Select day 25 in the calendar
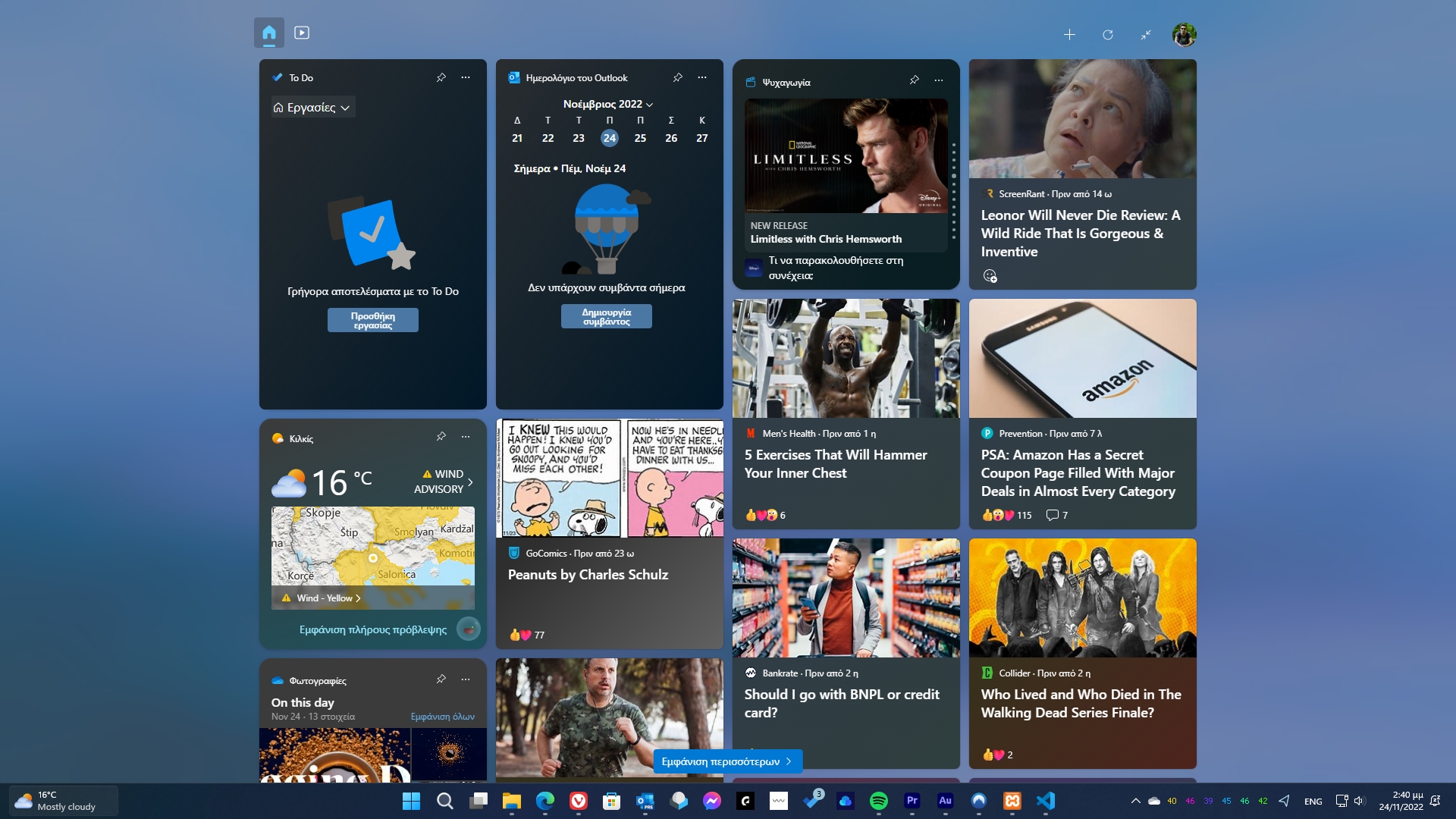The image size is (1456, 819). tap(640, 138)
